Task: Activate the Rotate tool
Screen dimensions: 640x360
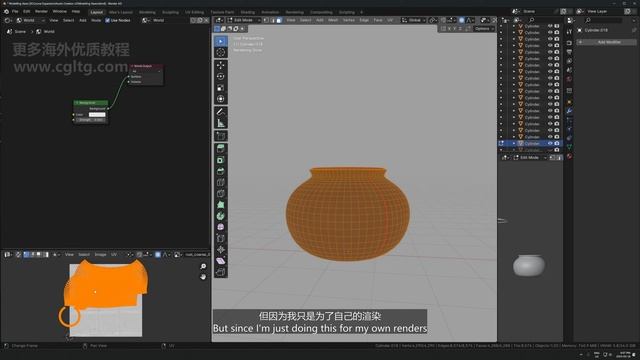Action: coord(221,76)
